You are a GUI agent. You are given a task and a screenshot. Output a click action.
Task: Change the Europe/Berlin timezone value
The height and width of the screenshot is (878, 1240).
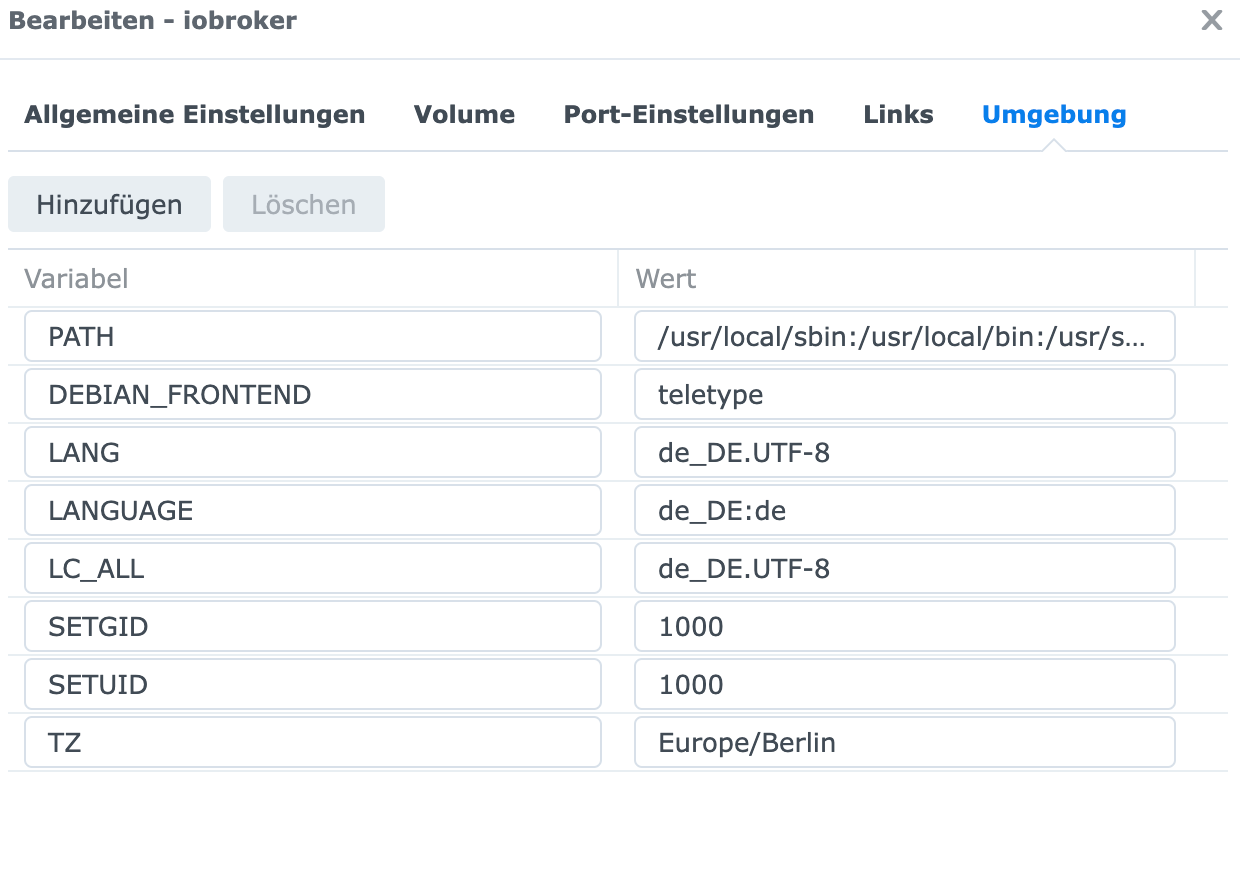click(904, 743)
